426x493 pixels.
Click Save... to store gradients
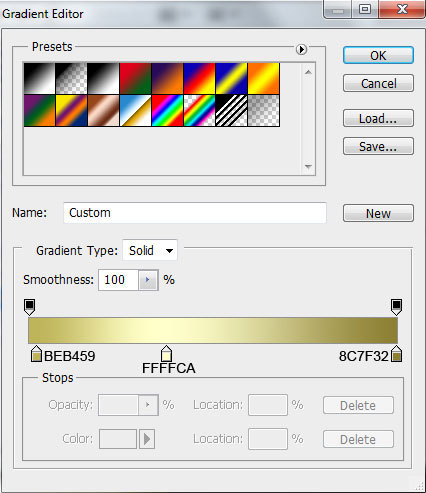[378, 146]
